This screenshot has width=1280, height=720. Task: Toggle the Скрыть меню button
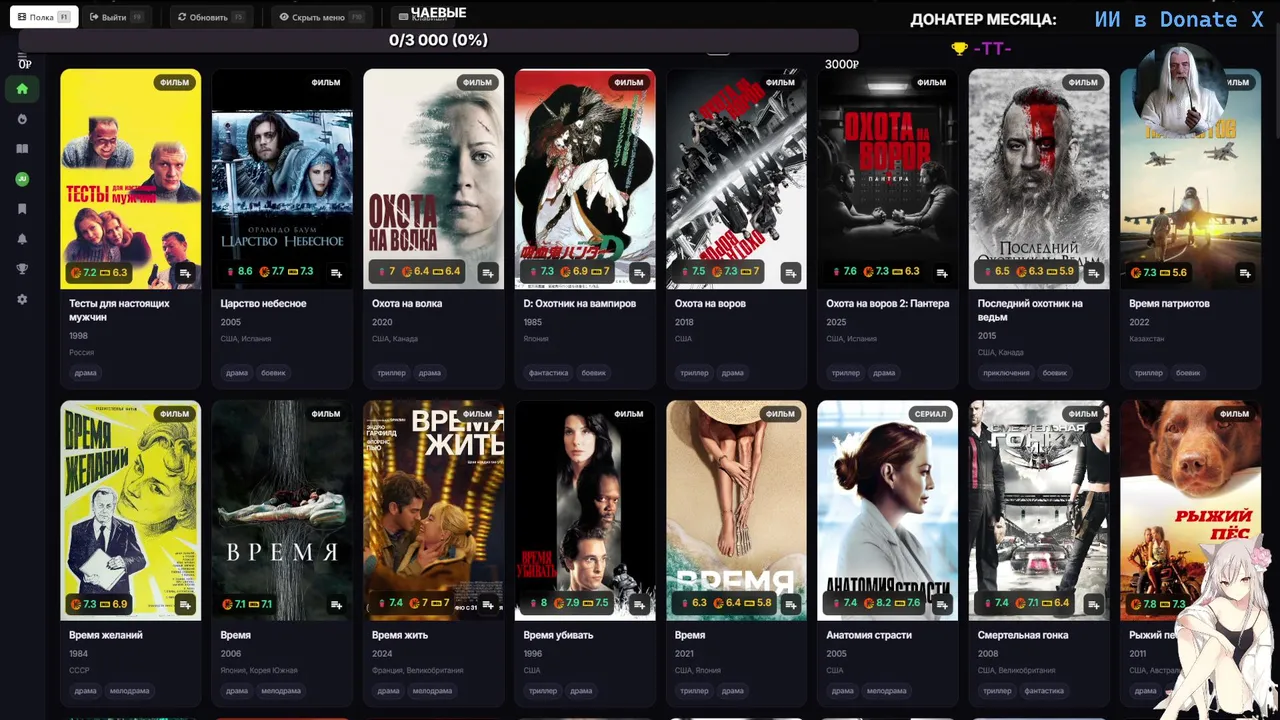click(322, 17)
